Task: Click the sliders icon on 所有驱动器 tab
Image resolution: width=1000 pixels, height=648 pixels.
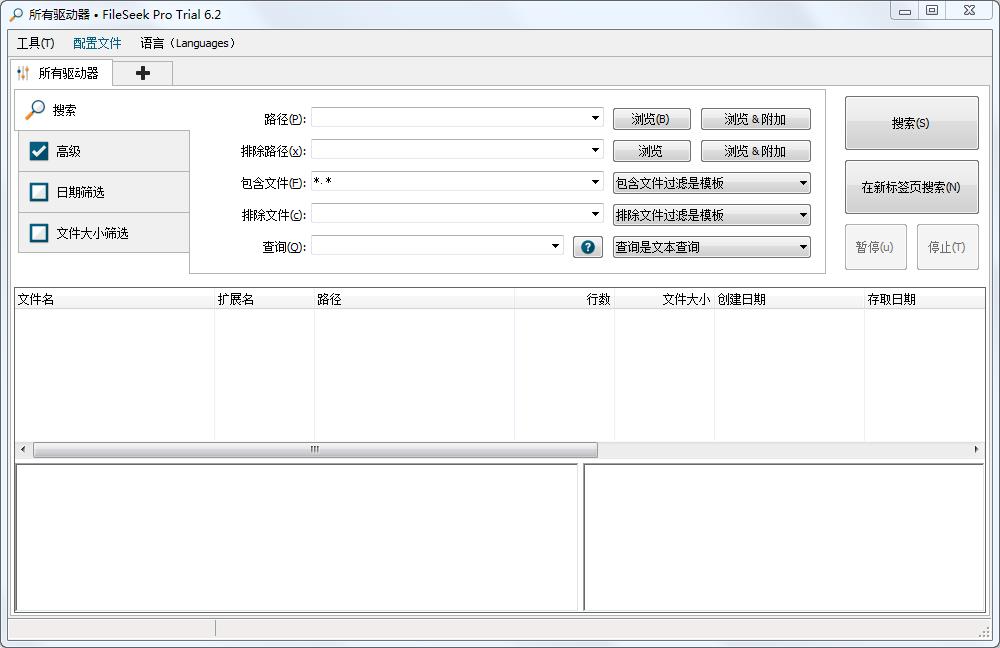Action: (22, 72)
